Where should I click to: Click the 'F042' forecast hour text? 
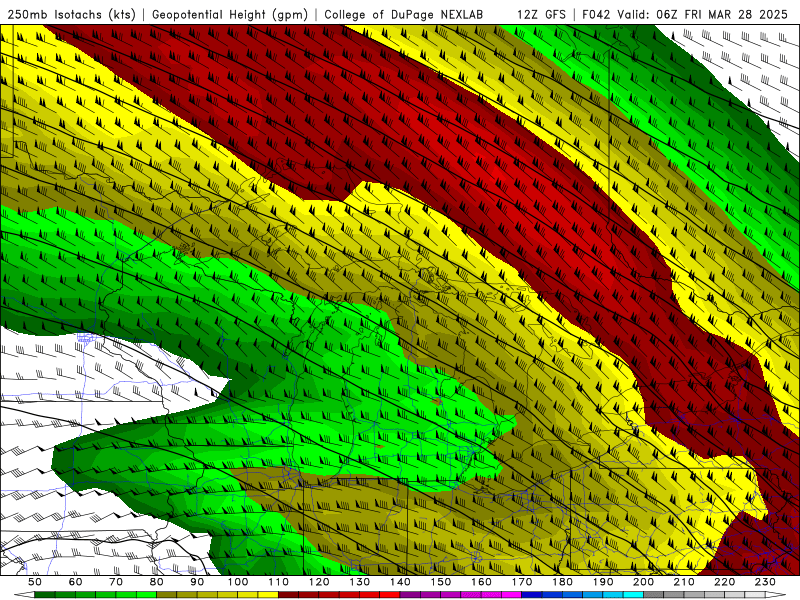click(596, 14)
